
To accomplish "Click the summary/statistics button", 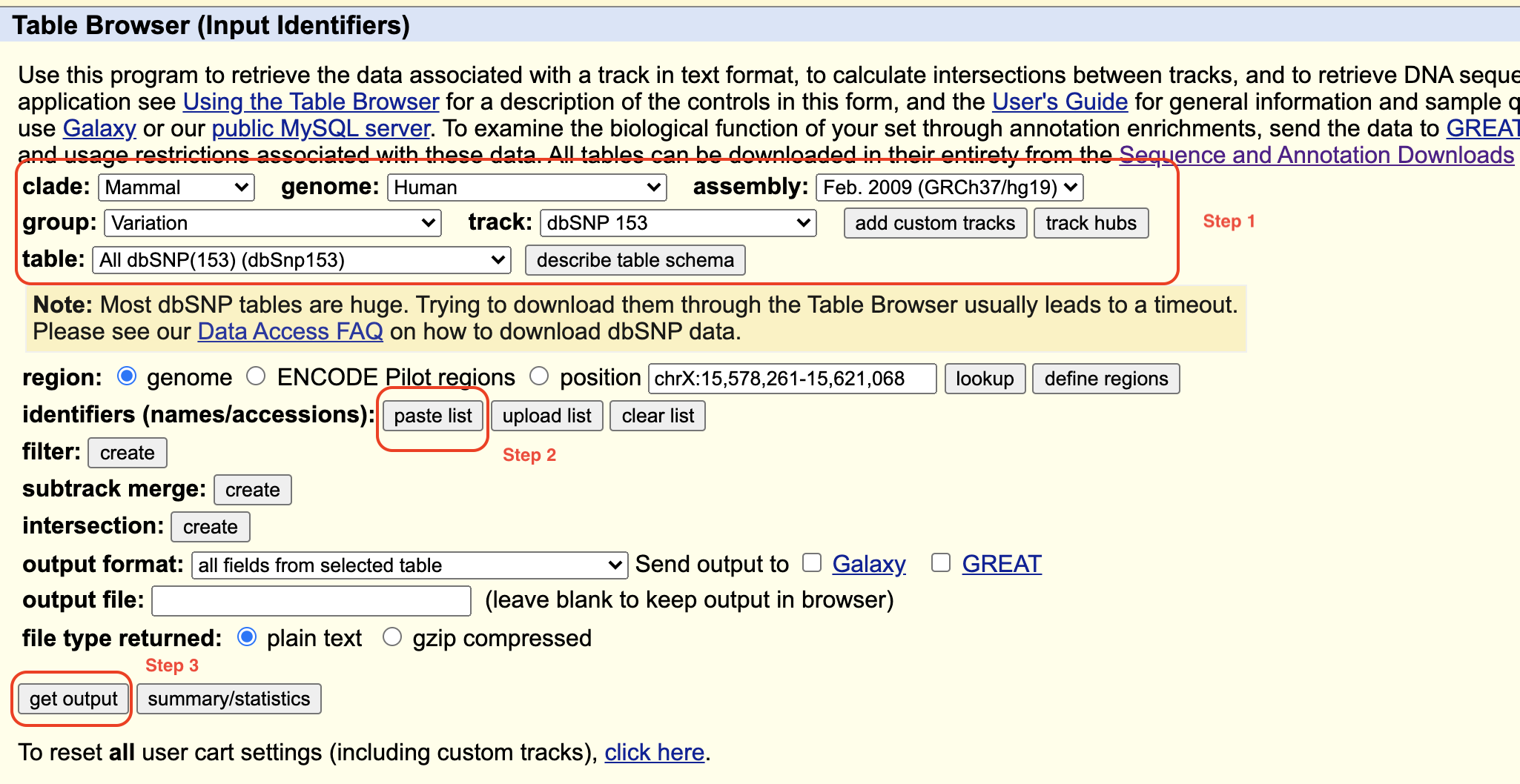I will click(x=228, y=698).
